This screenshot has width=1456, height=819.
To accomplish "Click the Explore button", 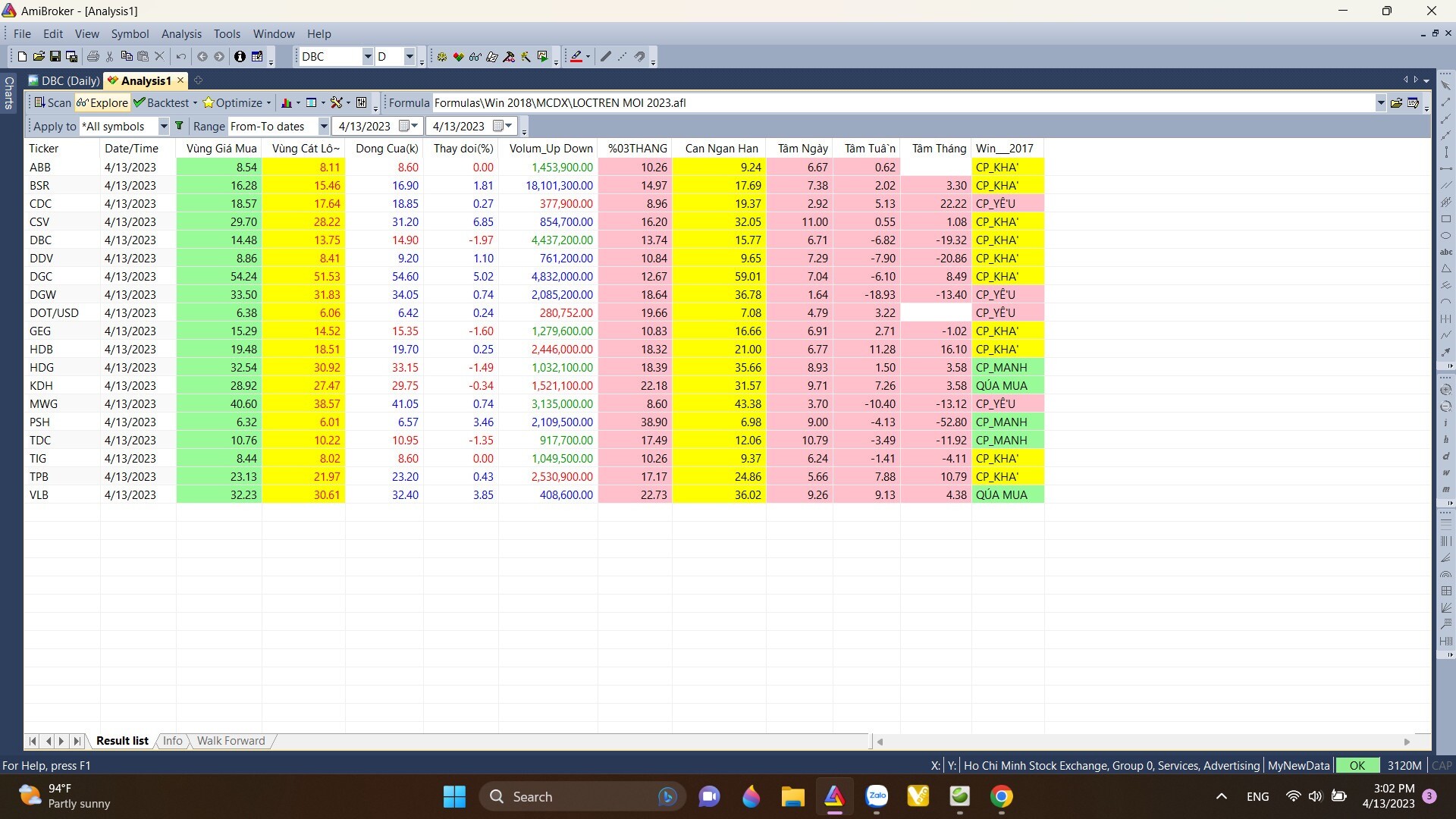I will tap(102, 103).
